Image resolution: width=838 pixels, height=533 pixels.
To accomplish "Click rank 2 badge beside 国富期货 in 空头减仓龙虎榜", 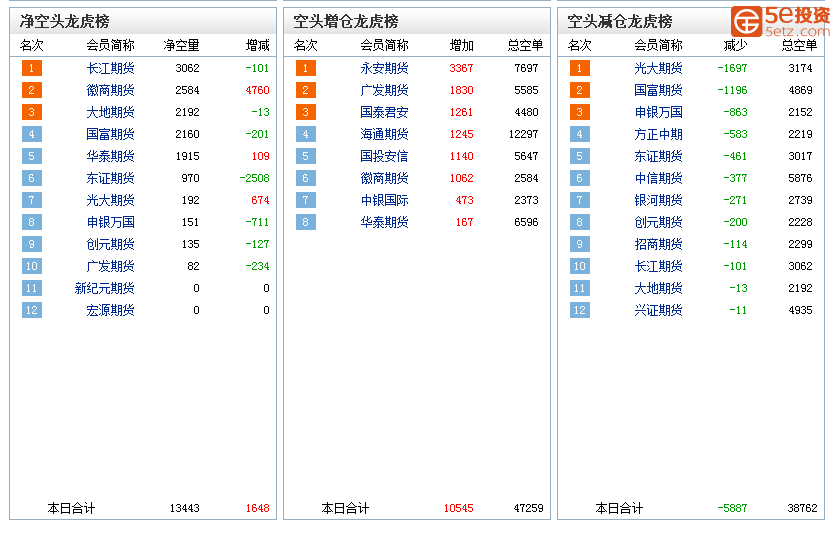I will (x=580, y=90).
